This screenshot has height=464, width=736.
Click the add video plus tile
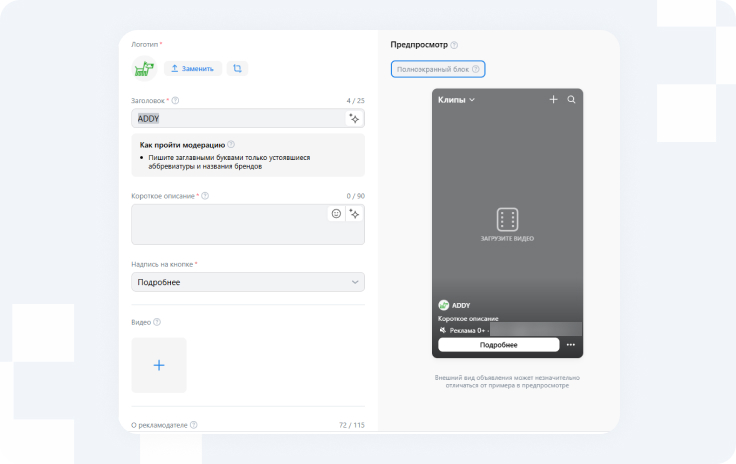tap(158, 365)
